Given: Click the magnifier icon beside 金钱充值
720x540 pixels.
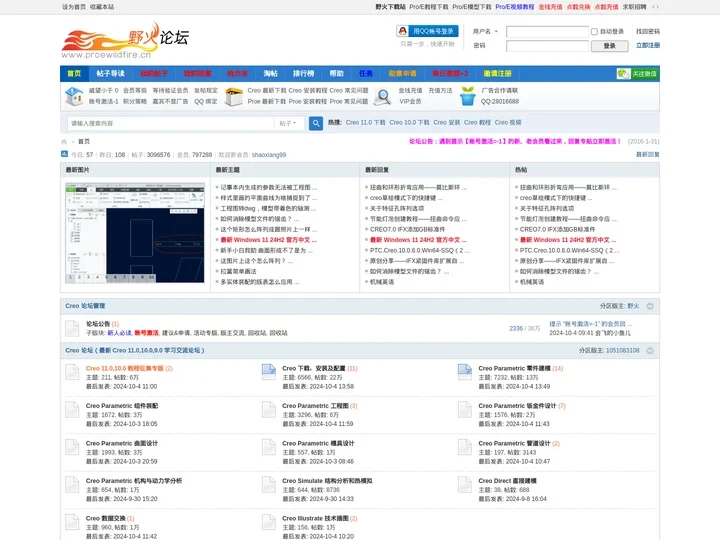Looking at the screenshot, I should click(x=382, y=96).
